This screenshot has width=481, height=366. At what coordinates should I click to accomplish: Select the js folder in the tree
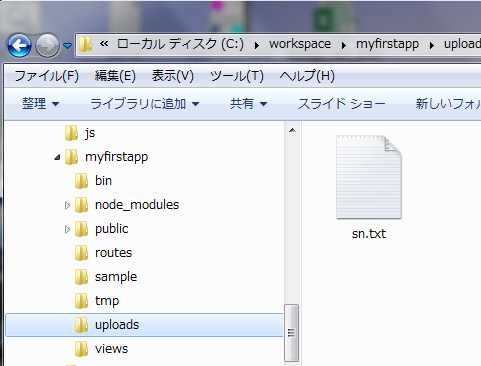[x=90, y=133]
